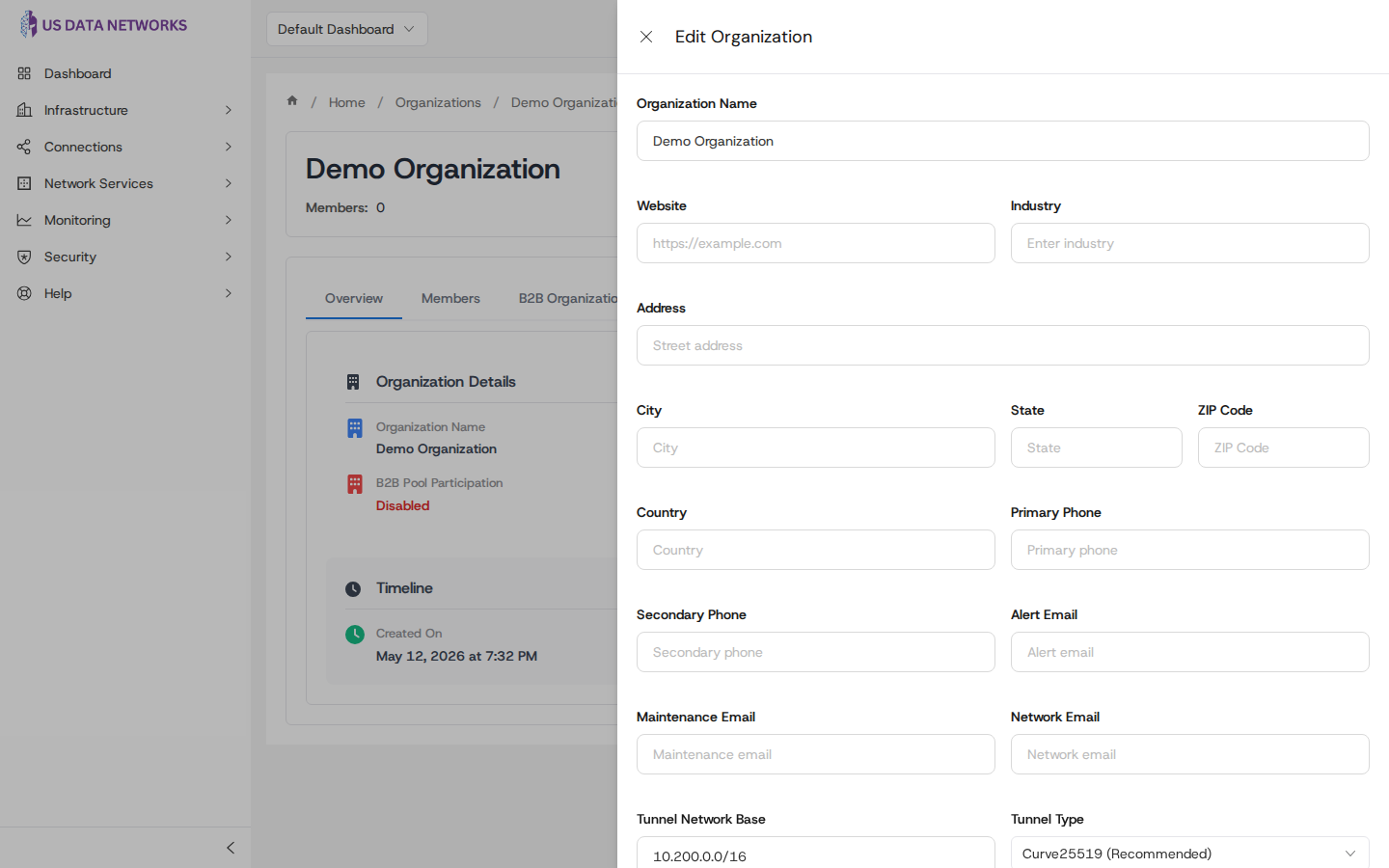The width and height of the screenshot is (1389, 868).
Task: Click the City input field
Action: [816, 448]
